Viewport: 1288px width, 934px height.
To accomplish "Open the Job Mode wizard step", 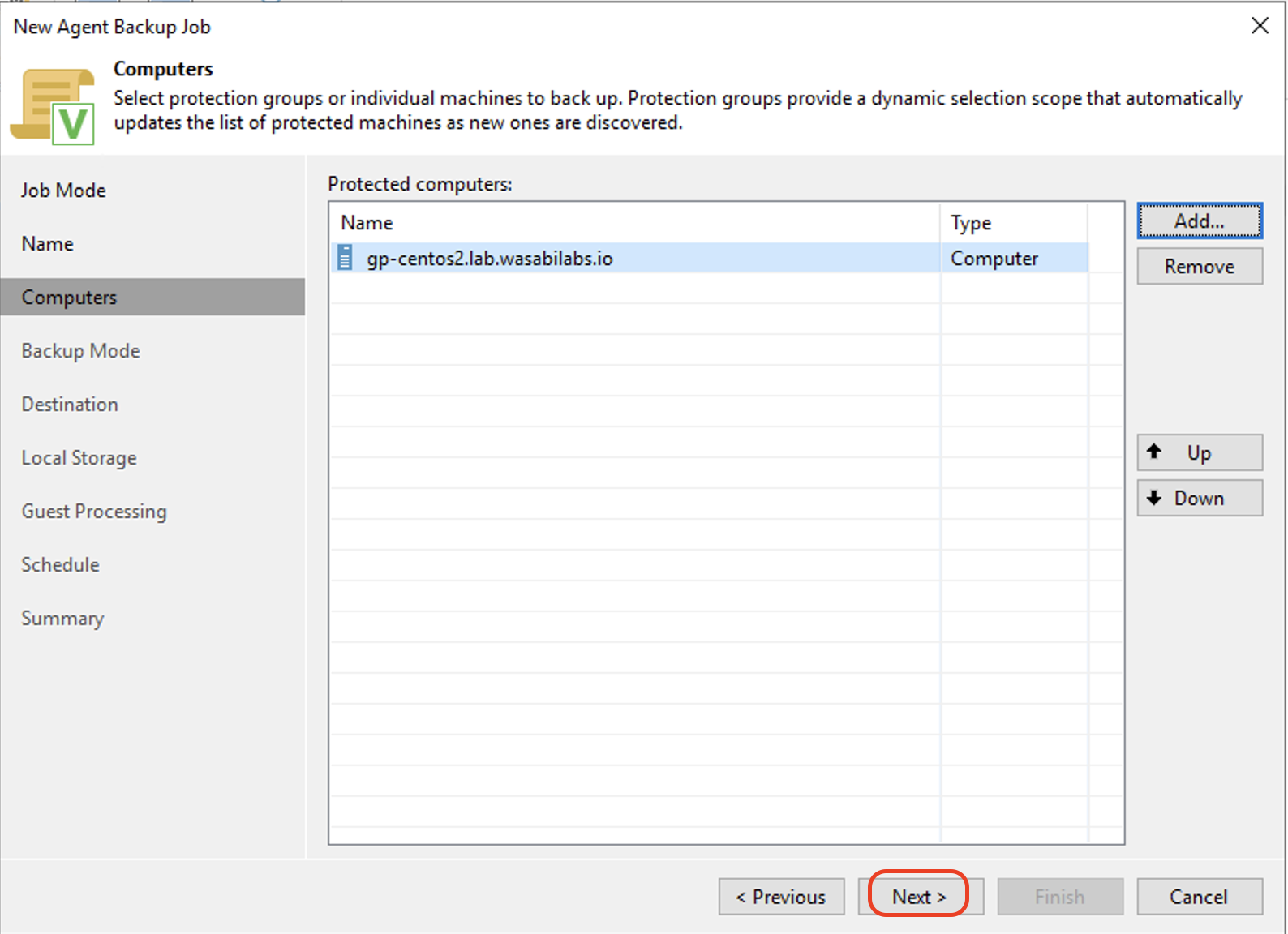I will tap(63, 191).
